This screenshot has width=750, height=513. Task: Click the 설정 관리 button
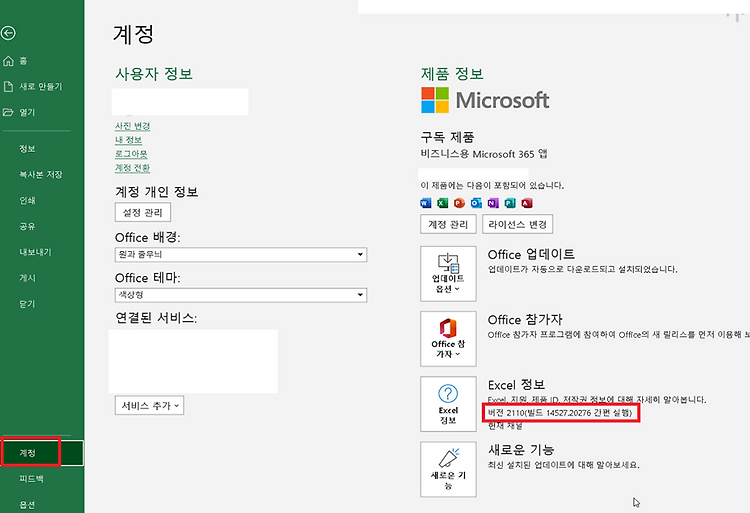click(x=143, y=212)
